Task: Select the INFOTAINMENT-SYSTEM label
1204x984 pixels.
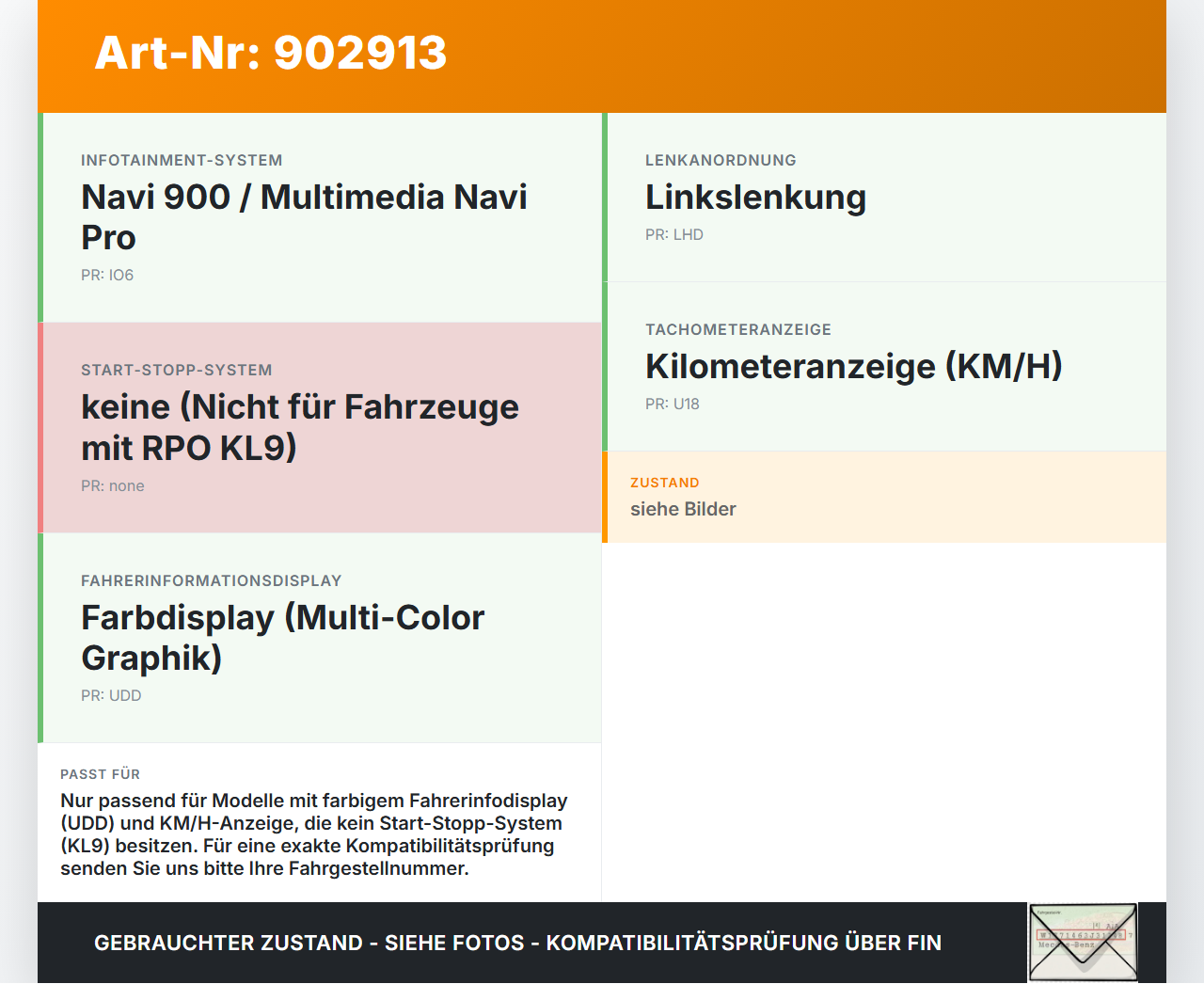Action: click(x=182, y=161)
